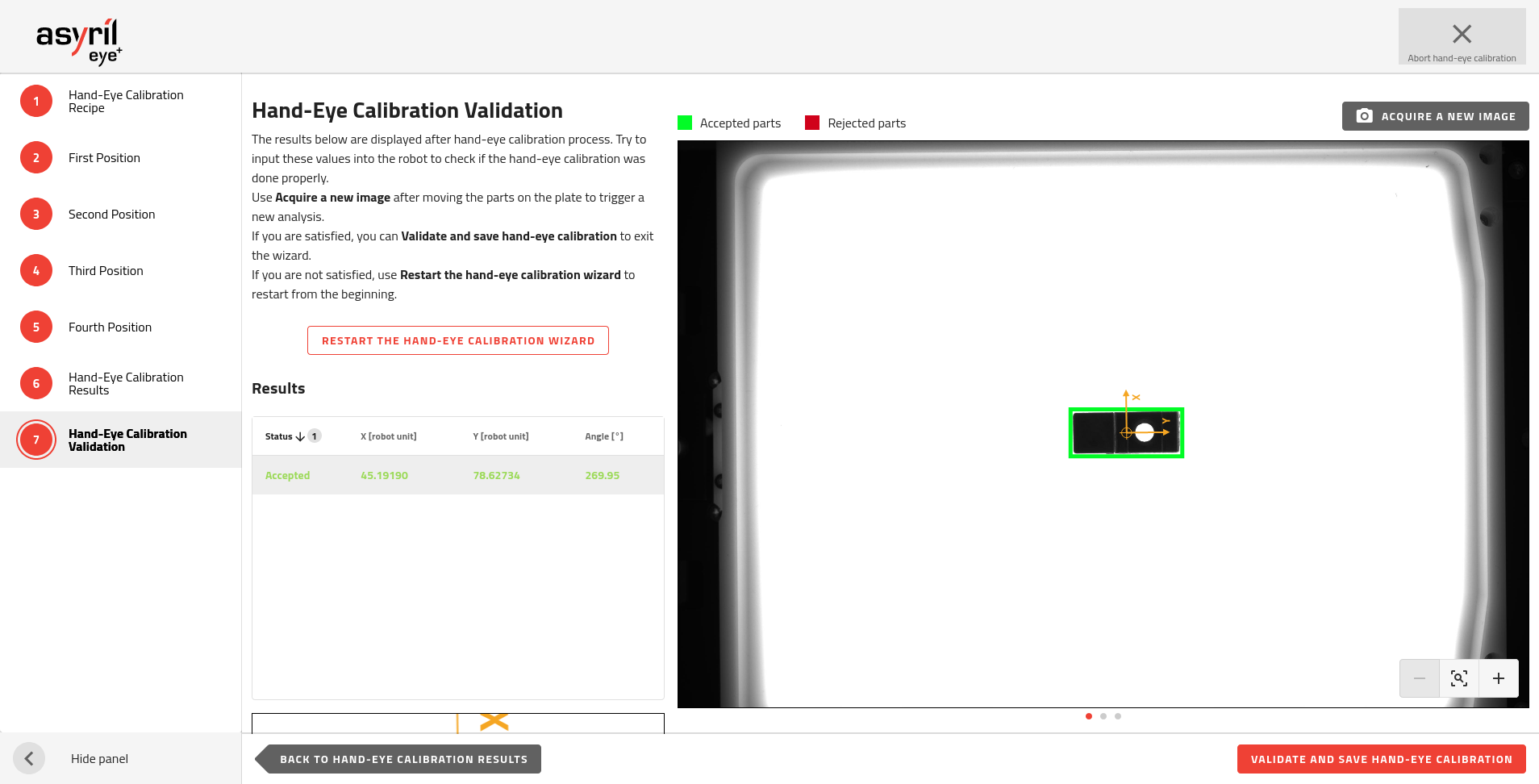The width and height of the screenshot is (1539, 784).
Task: Click the fit-to-view zoom reset icon
Action: [1459, 678]
